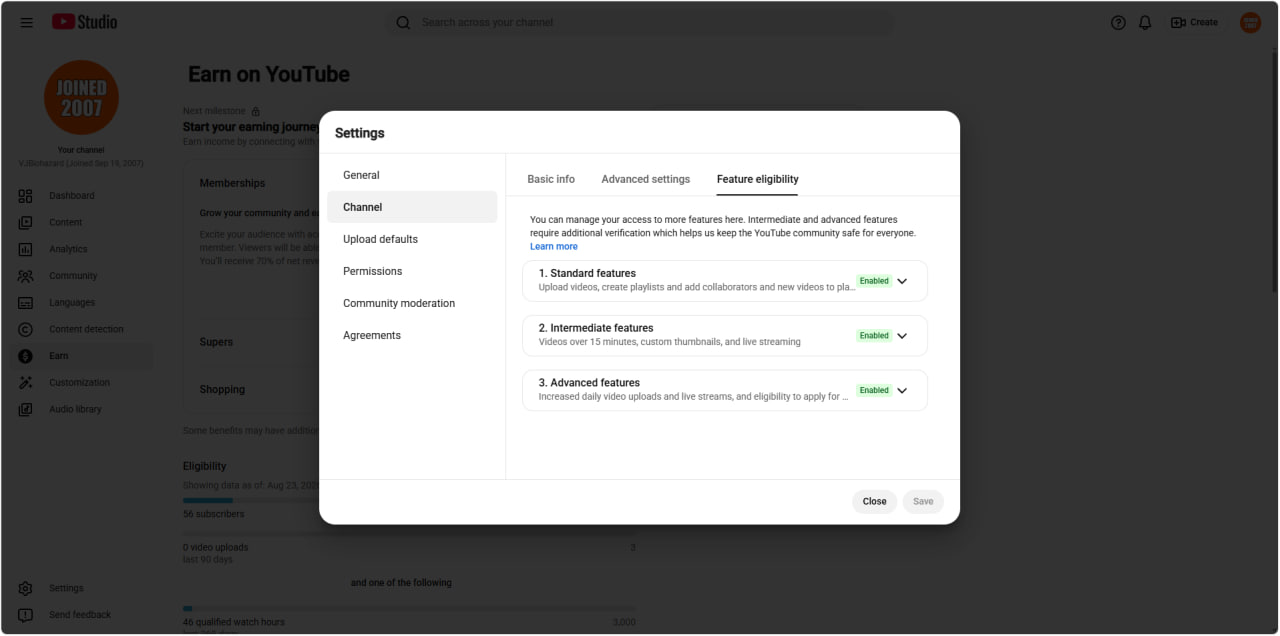The height and width of the screenshot is (636, 1280).
Task: Click the Next milestone lock icon
Action: (255, 111)
